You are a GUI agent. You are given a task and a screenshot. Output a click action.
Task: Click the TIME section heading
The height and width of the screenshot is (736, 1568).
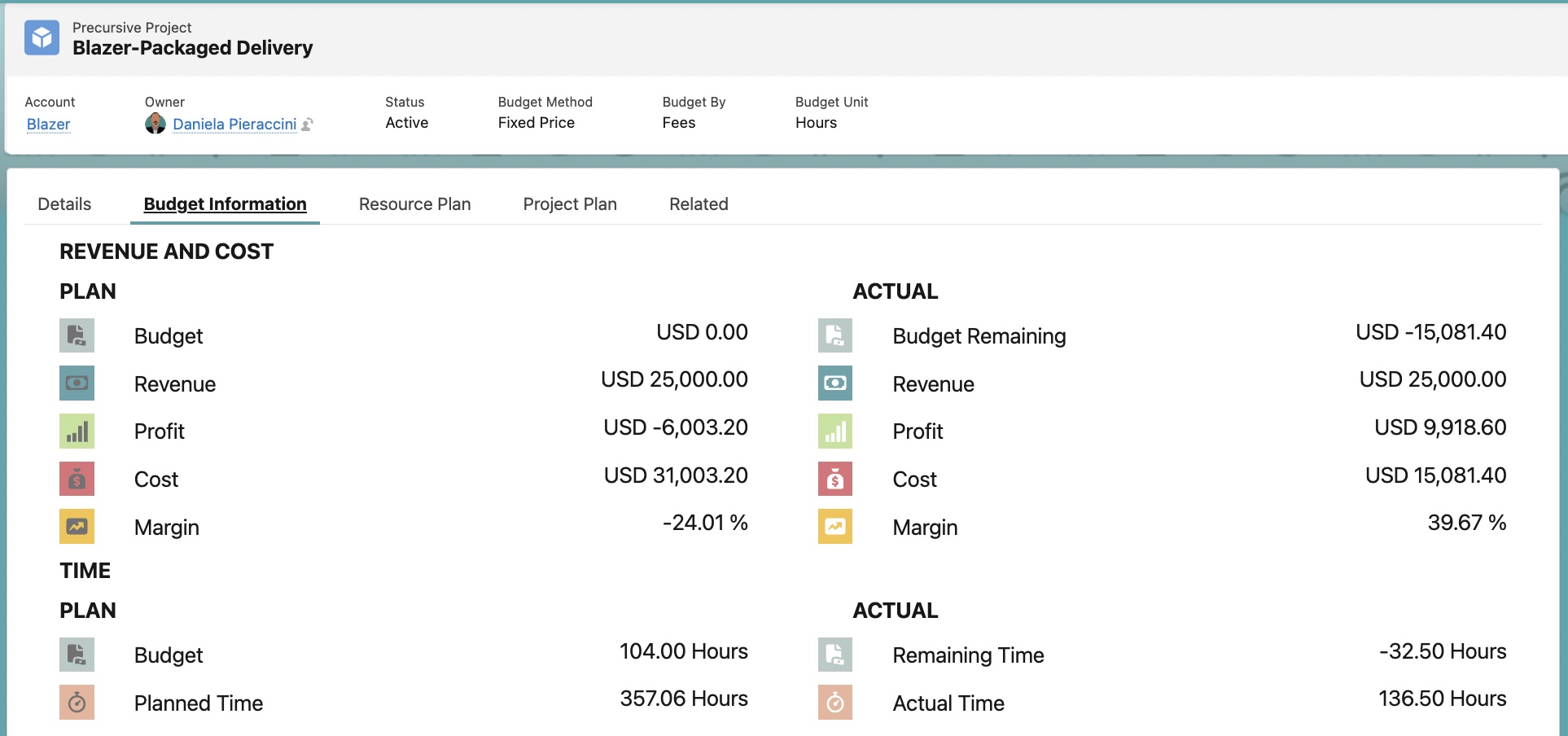tap(85, 571)
